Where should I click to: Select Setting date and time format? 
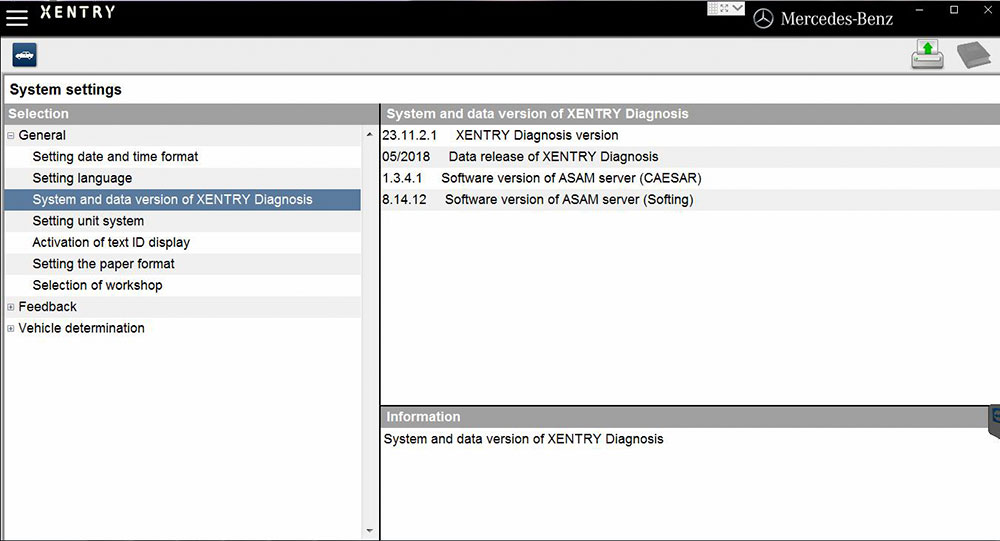115,157
